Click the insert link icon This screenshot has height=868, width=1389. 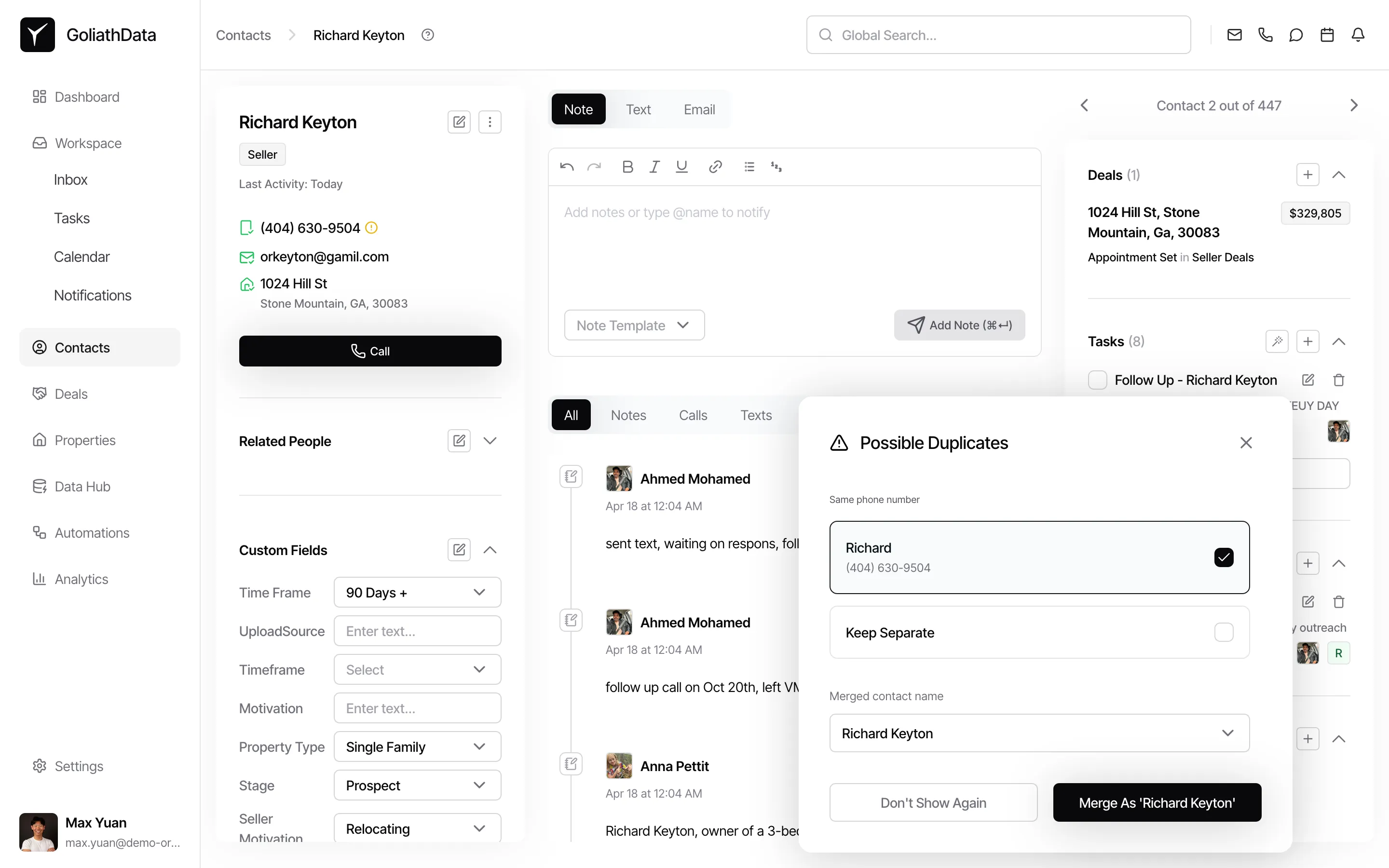pyautogui.click(x=715, y=166)
